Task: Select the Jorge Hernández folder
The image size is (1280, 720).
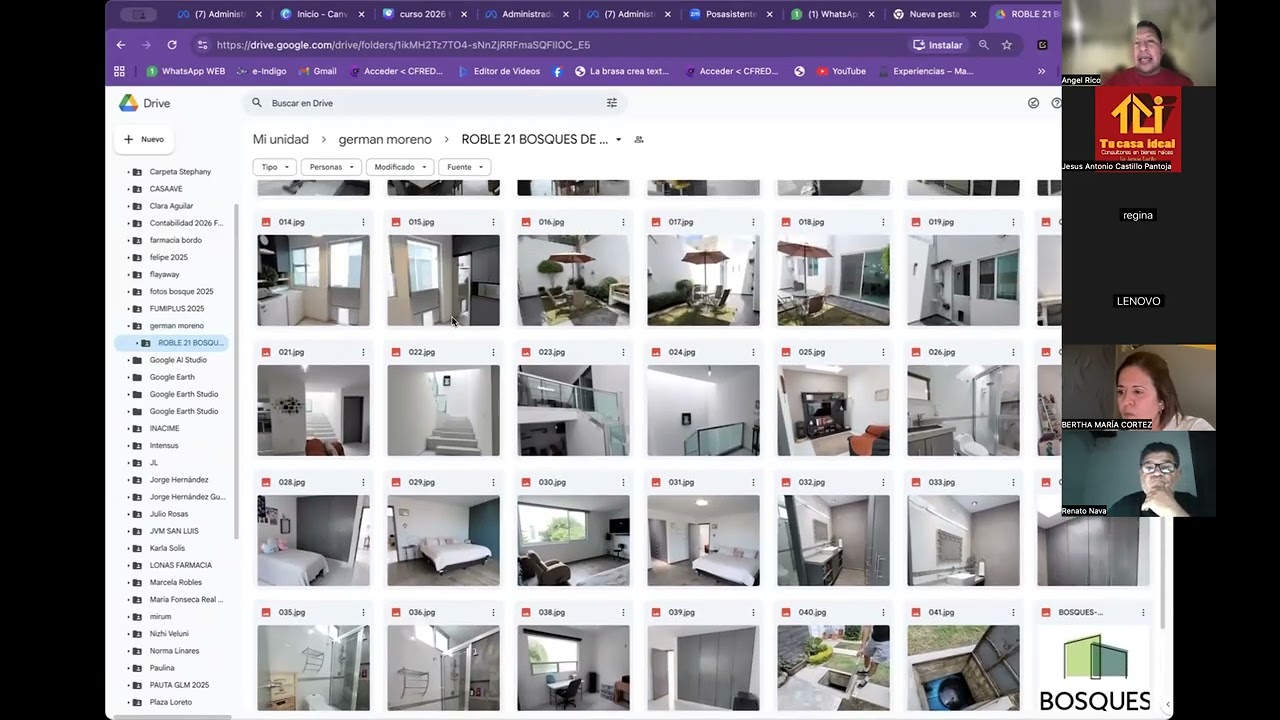Action: [x=179, y=480]
